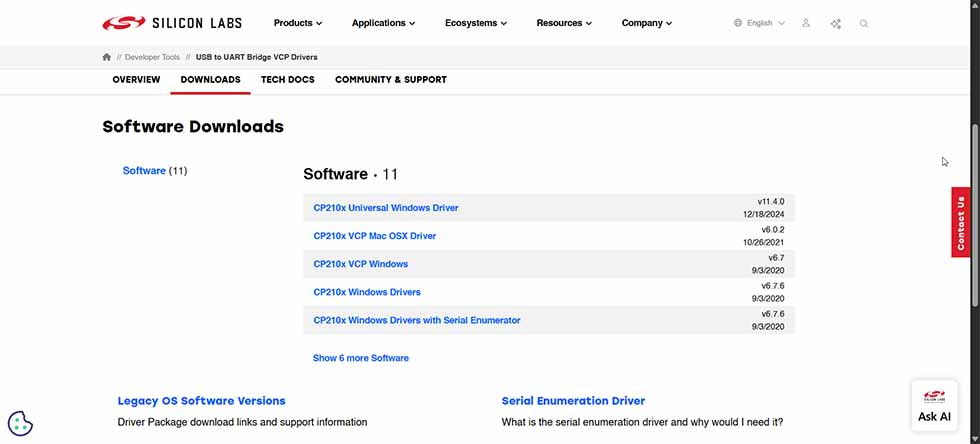
Task: Switch to the Overview tab
Action: point(136,80)
